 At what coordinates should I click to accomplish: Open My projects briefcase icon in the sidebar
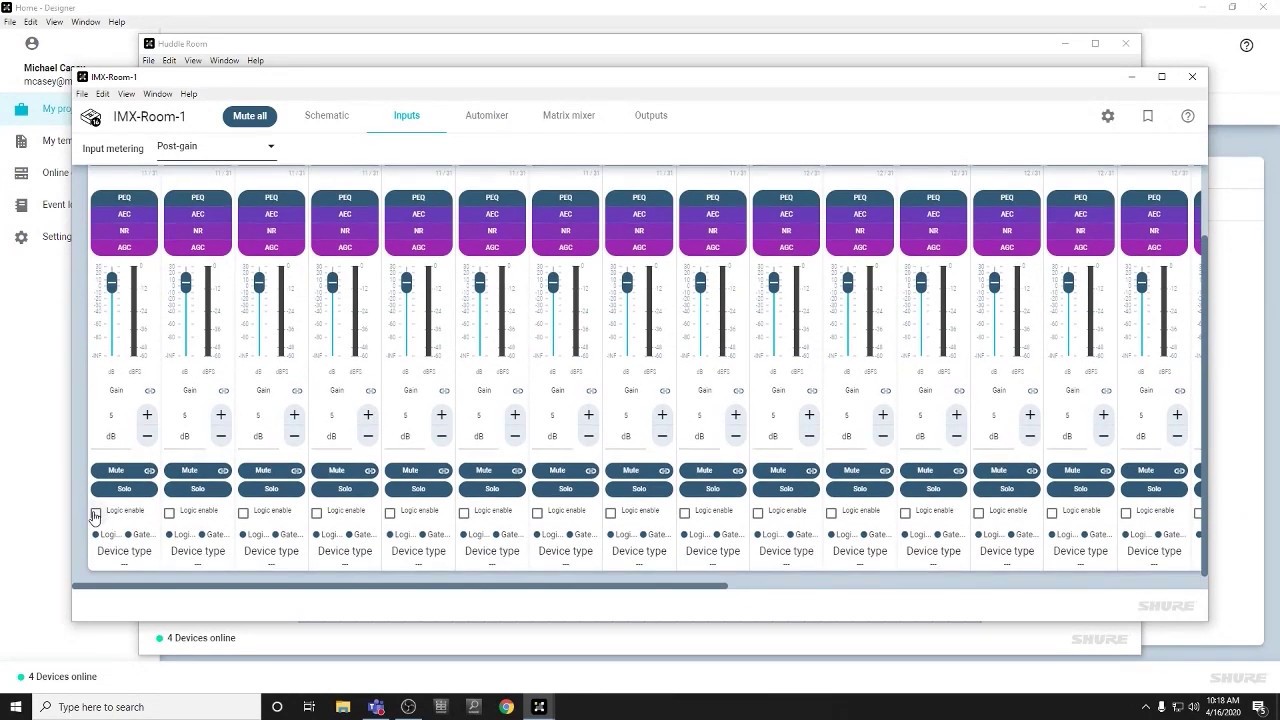21,109
